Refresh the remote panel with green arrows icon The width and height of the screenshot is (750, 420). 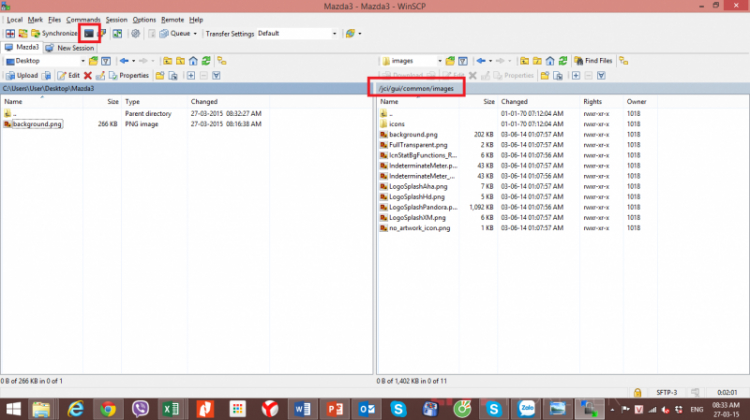point(563,61)
